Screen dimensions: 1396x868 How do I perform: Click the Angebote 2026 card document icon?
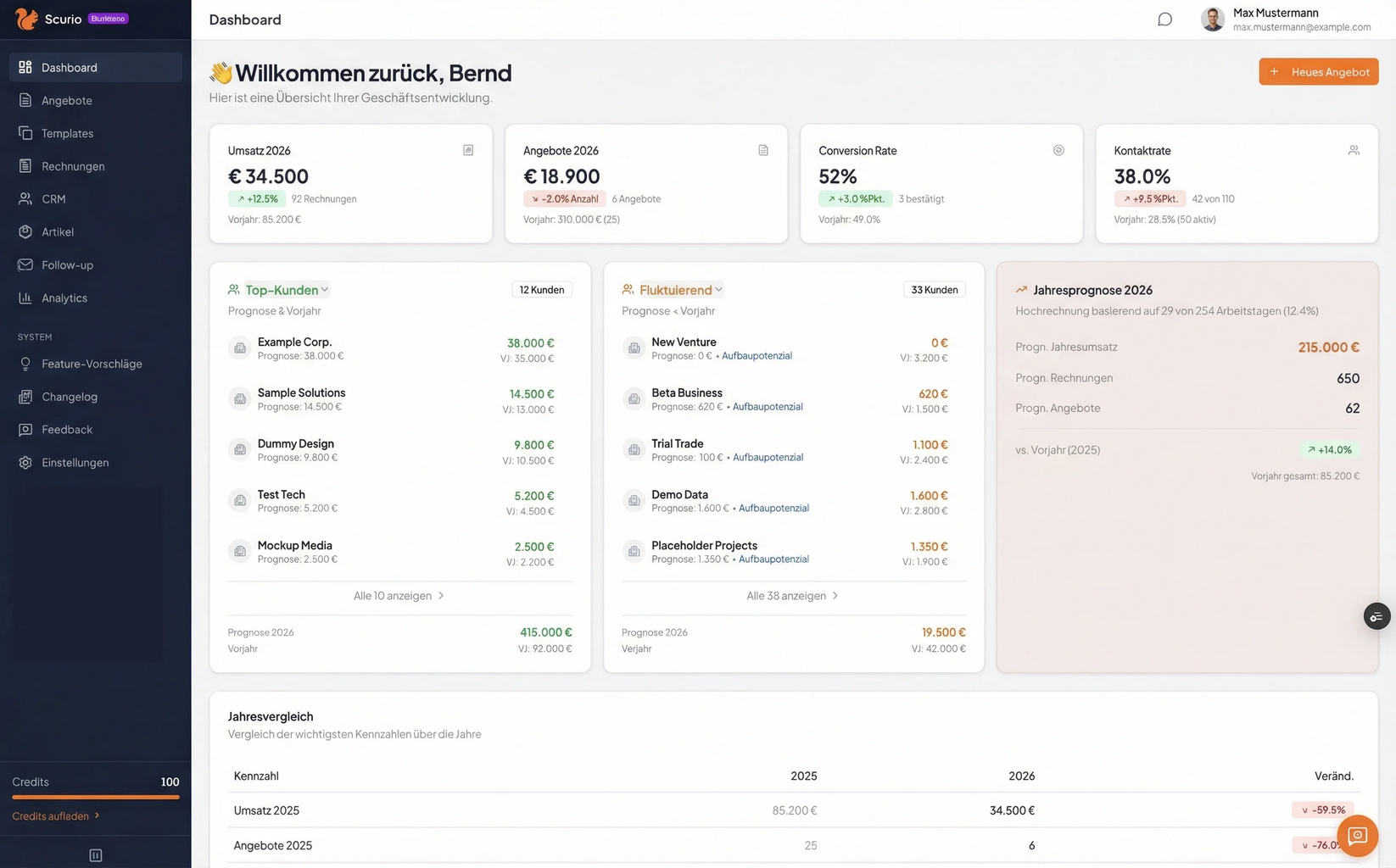click(x=763, y=150)
